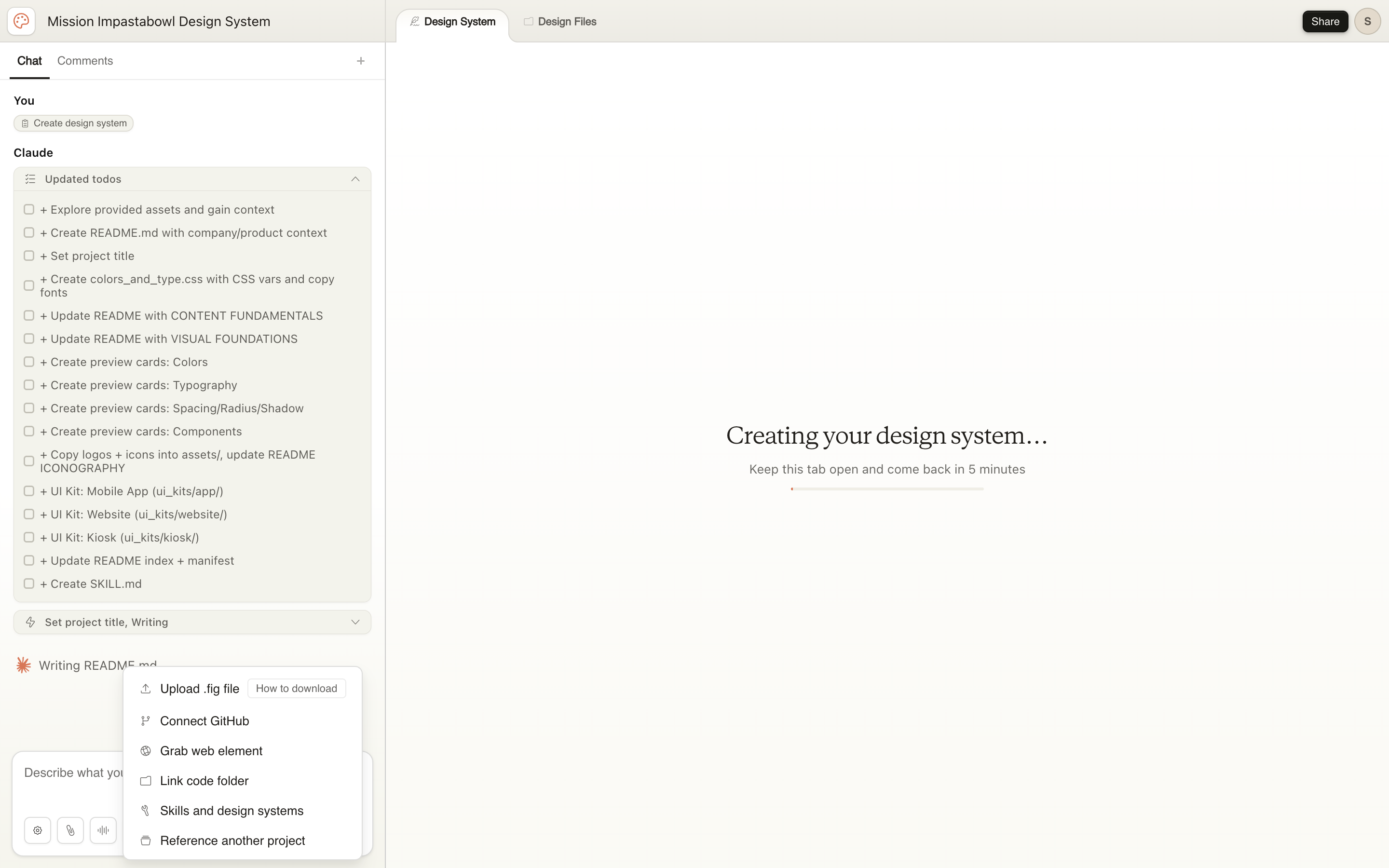This screenshot has height=868, width=1389.
Task: Click the plus icon for new chat
Action: [x=360, y=61]
